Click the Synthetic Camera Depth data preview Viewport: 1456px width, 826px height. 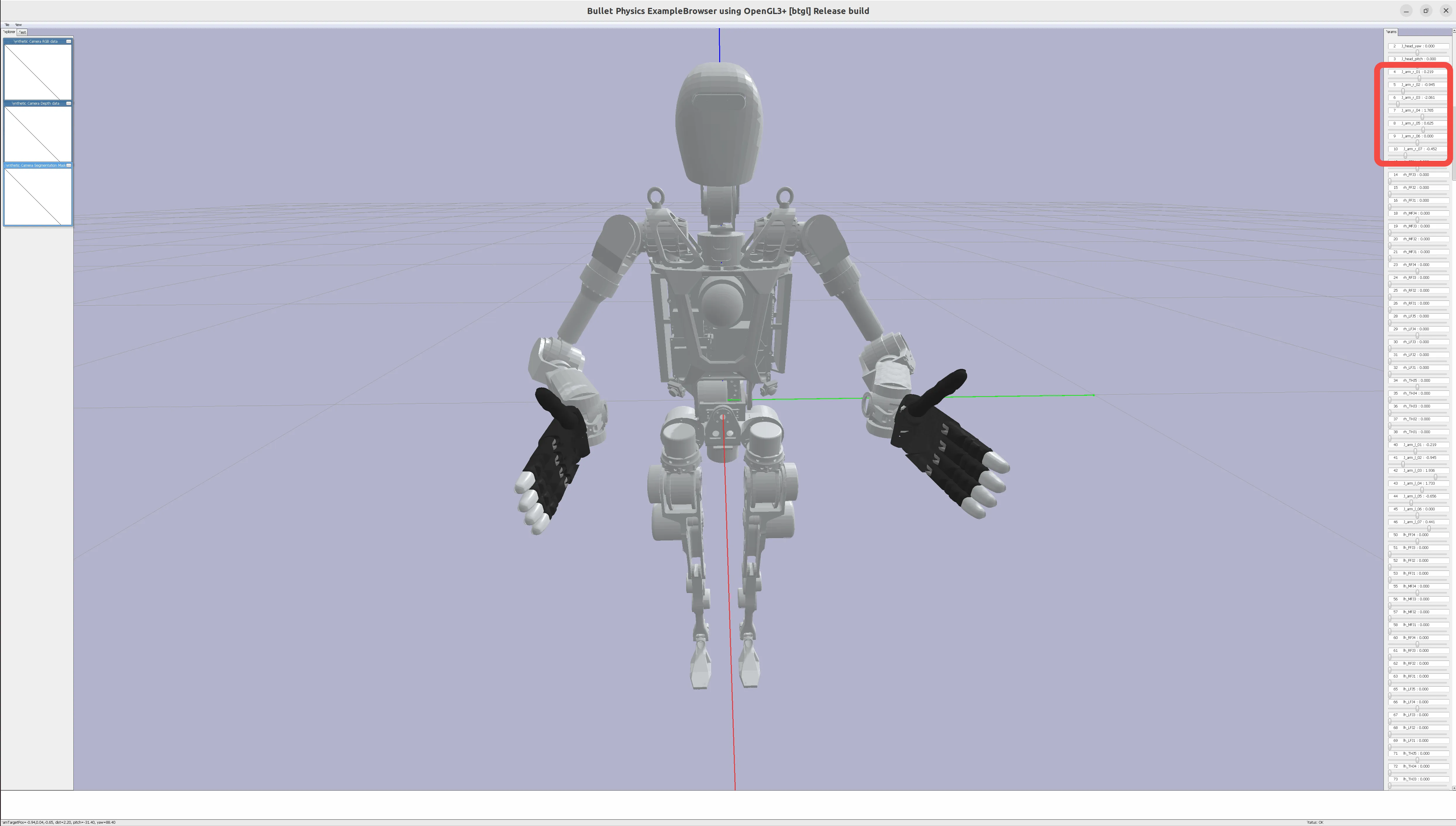tap(38, 134)
